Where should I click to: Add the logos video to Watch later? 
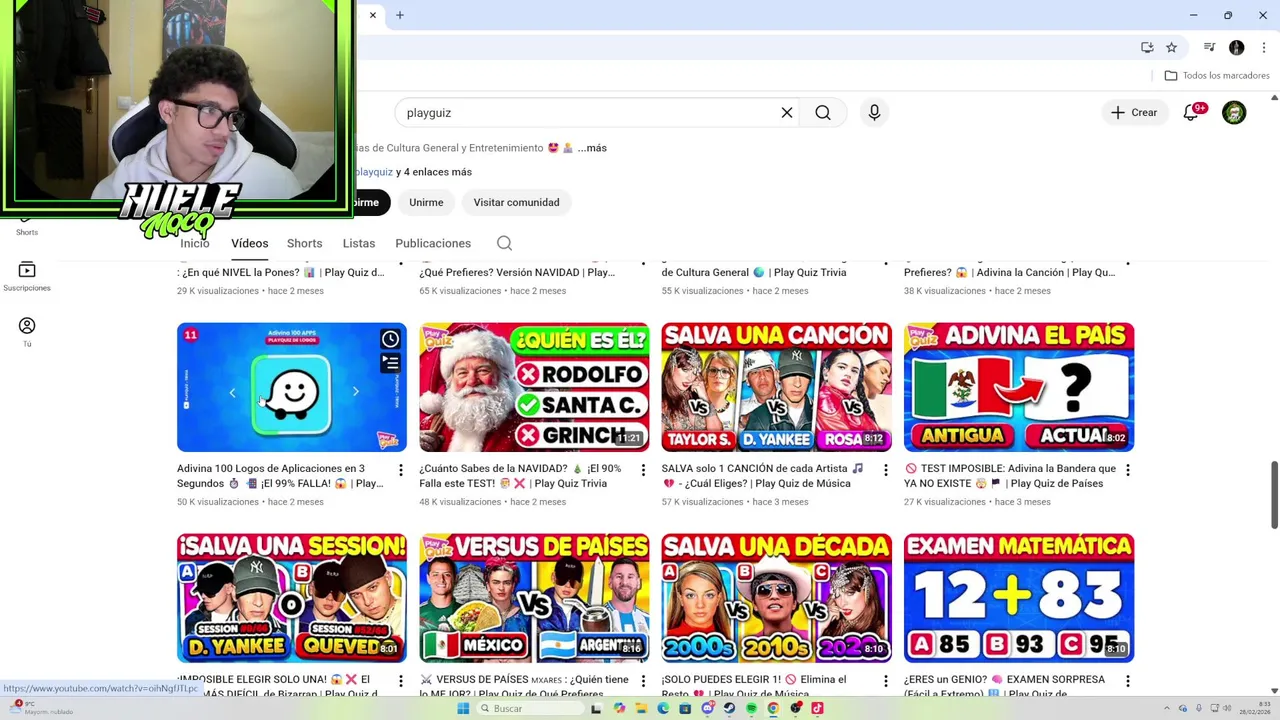[x=390, y=339]
